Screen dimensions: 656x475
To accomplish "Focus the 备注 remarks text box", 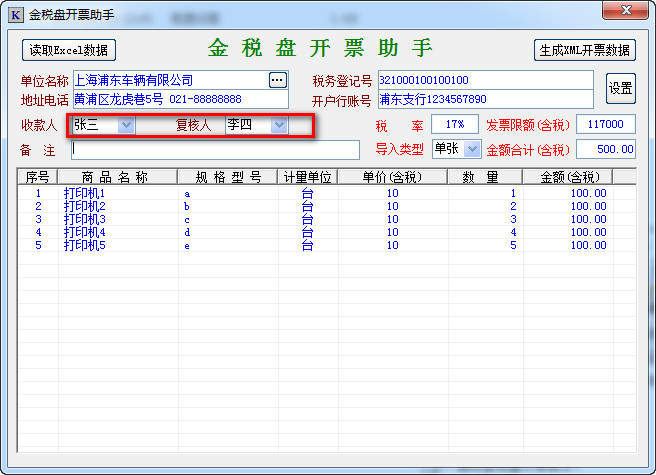I will point(215,149).
